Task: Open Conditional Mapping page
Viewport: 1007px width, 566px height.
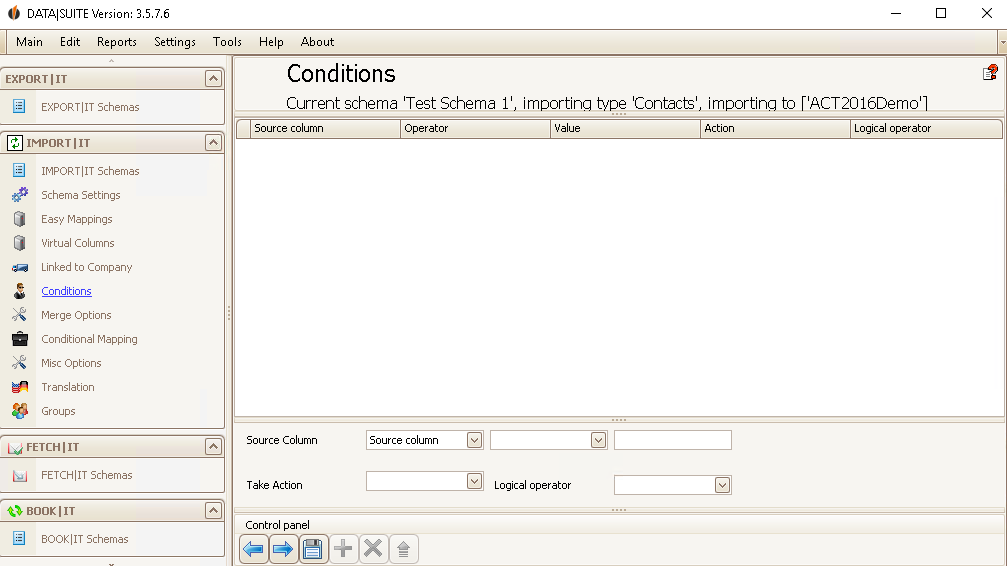Action: tap(89, 339)
